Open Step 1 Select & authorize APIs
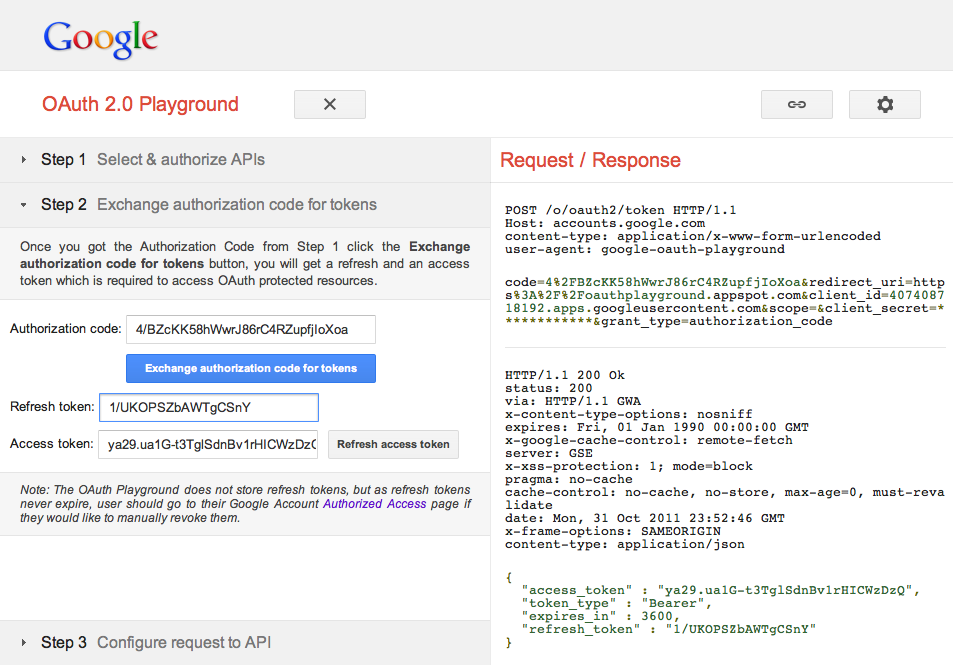Image resolution: width=953 pixels, height=665 pixels. 245,160
